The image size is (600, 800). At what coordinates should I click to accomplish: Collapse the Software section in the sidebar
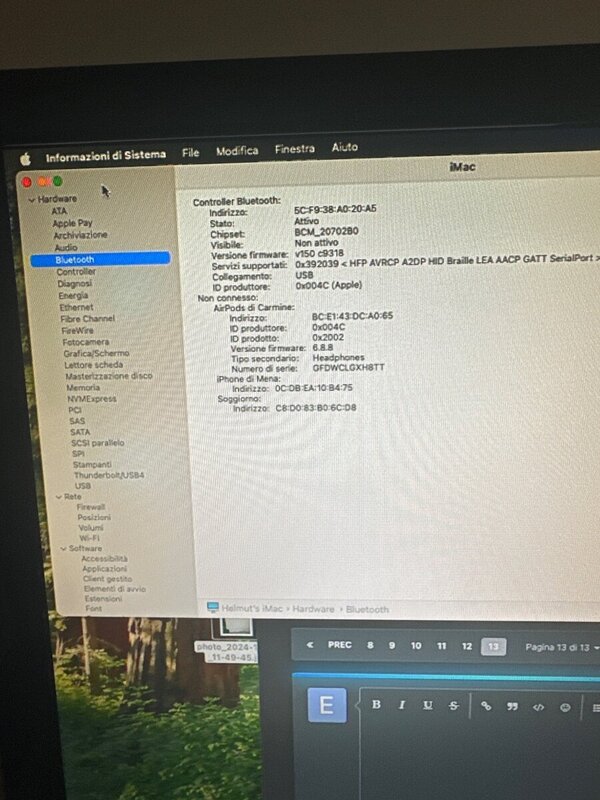click(64, 548)
